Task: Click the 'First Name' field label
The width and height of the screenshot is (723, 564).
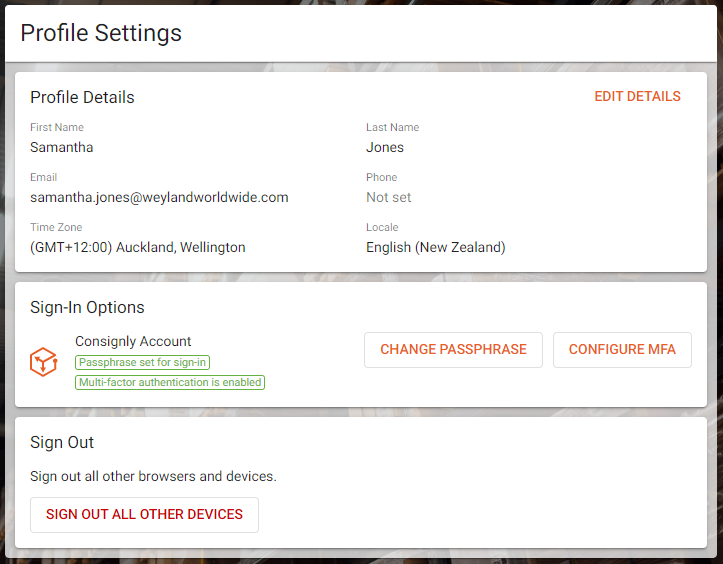Action: (57, 128)
